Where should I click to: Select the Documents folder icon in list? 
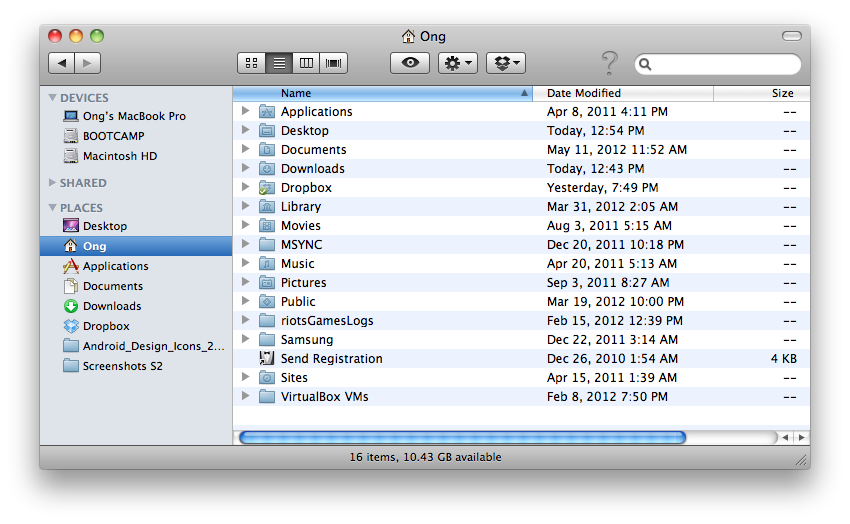click(267, 150)
